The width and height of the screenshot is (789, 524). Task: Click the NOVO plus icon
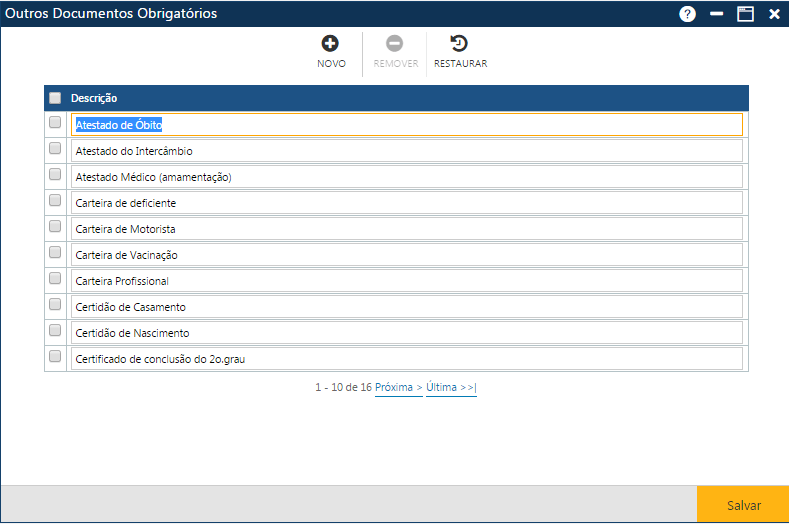(330, 44)
